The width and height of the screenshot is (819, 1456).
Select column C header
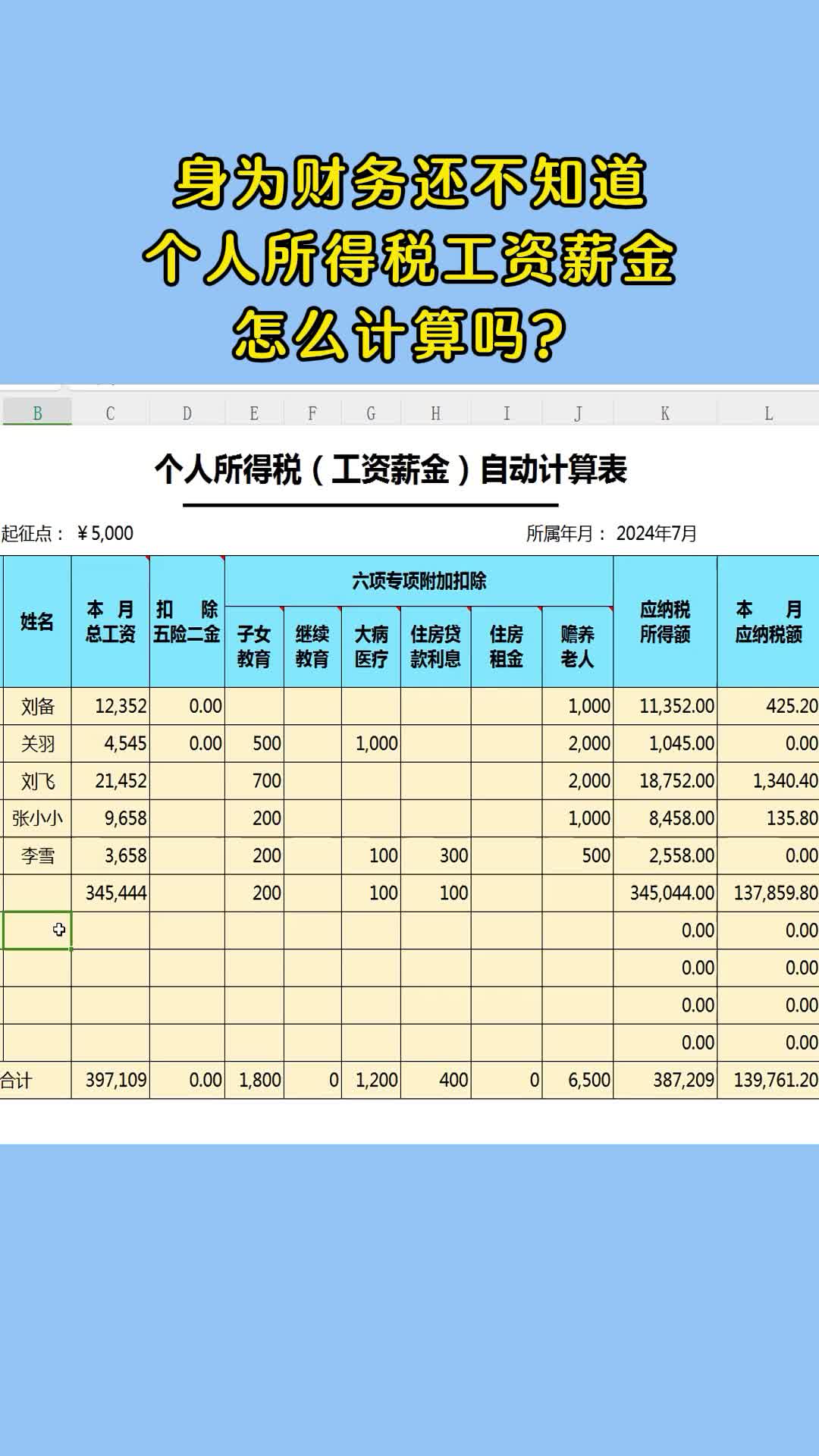coord(110,413)
